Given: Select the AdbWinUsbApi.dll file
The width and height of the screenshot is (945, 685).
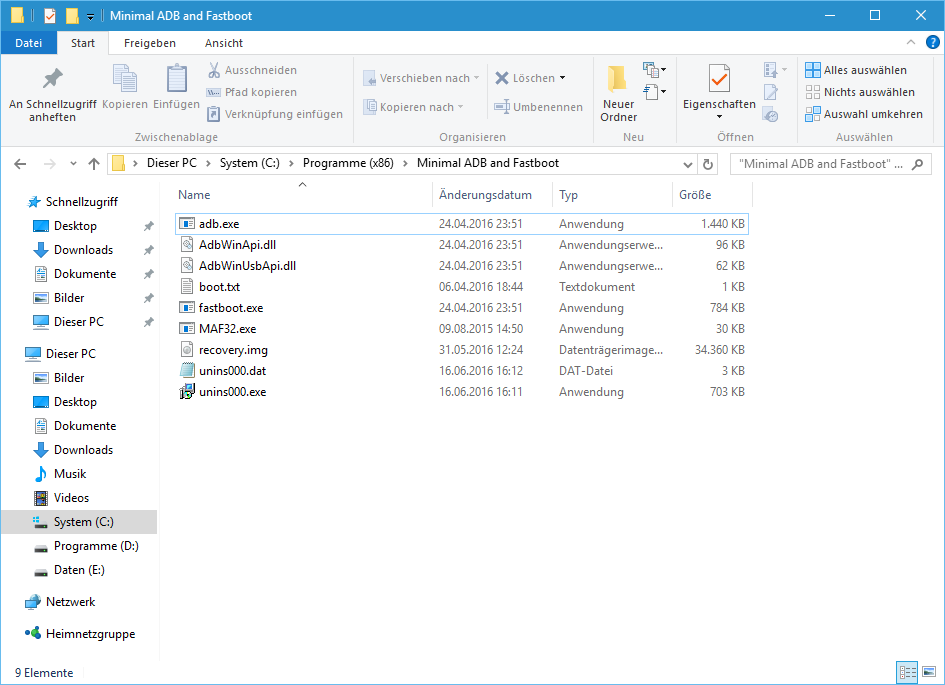Looking at the screenshot, I should [x=462, y=266].
